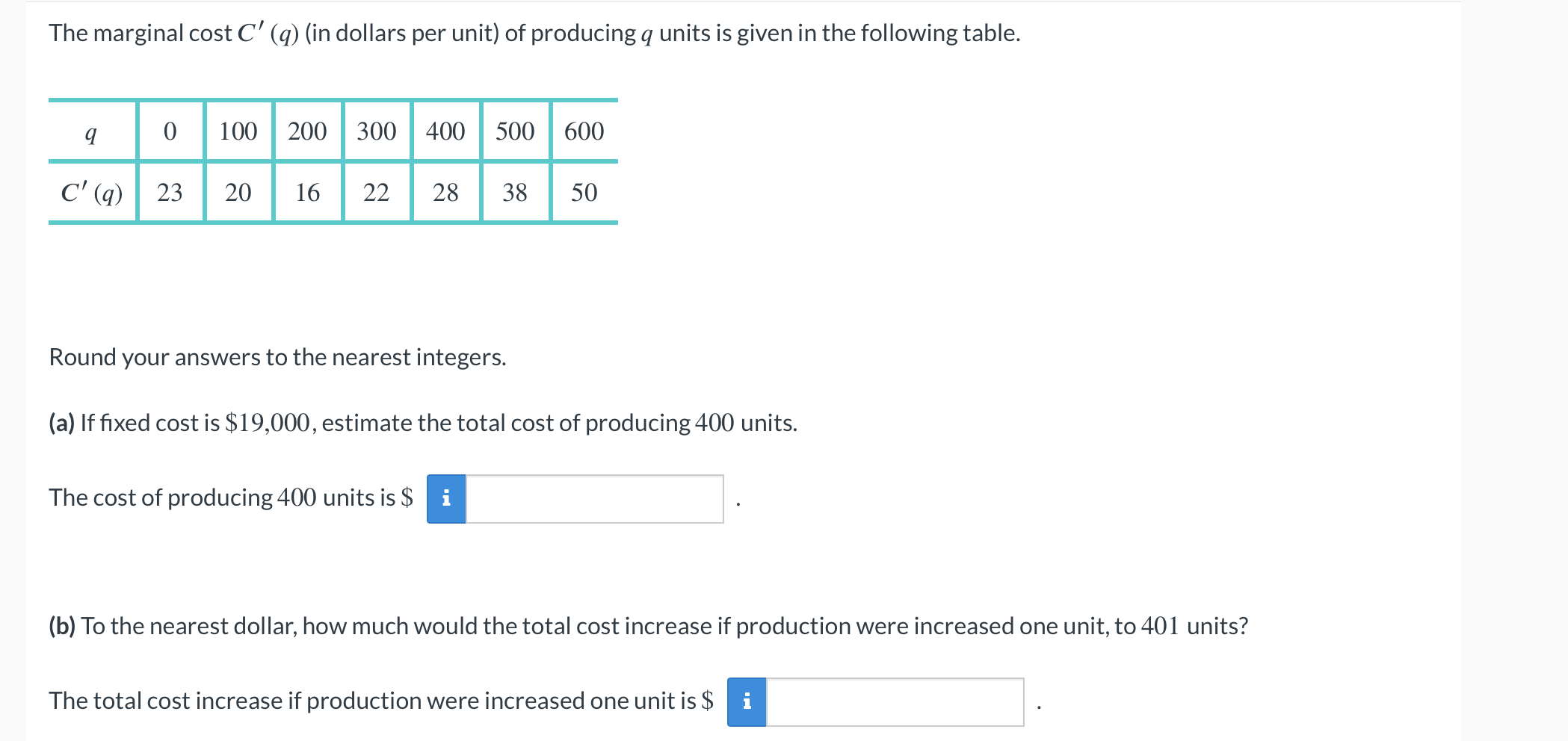Click the table cell showing 100
This screenshot has width=1568, height=741.
[238, 131]
